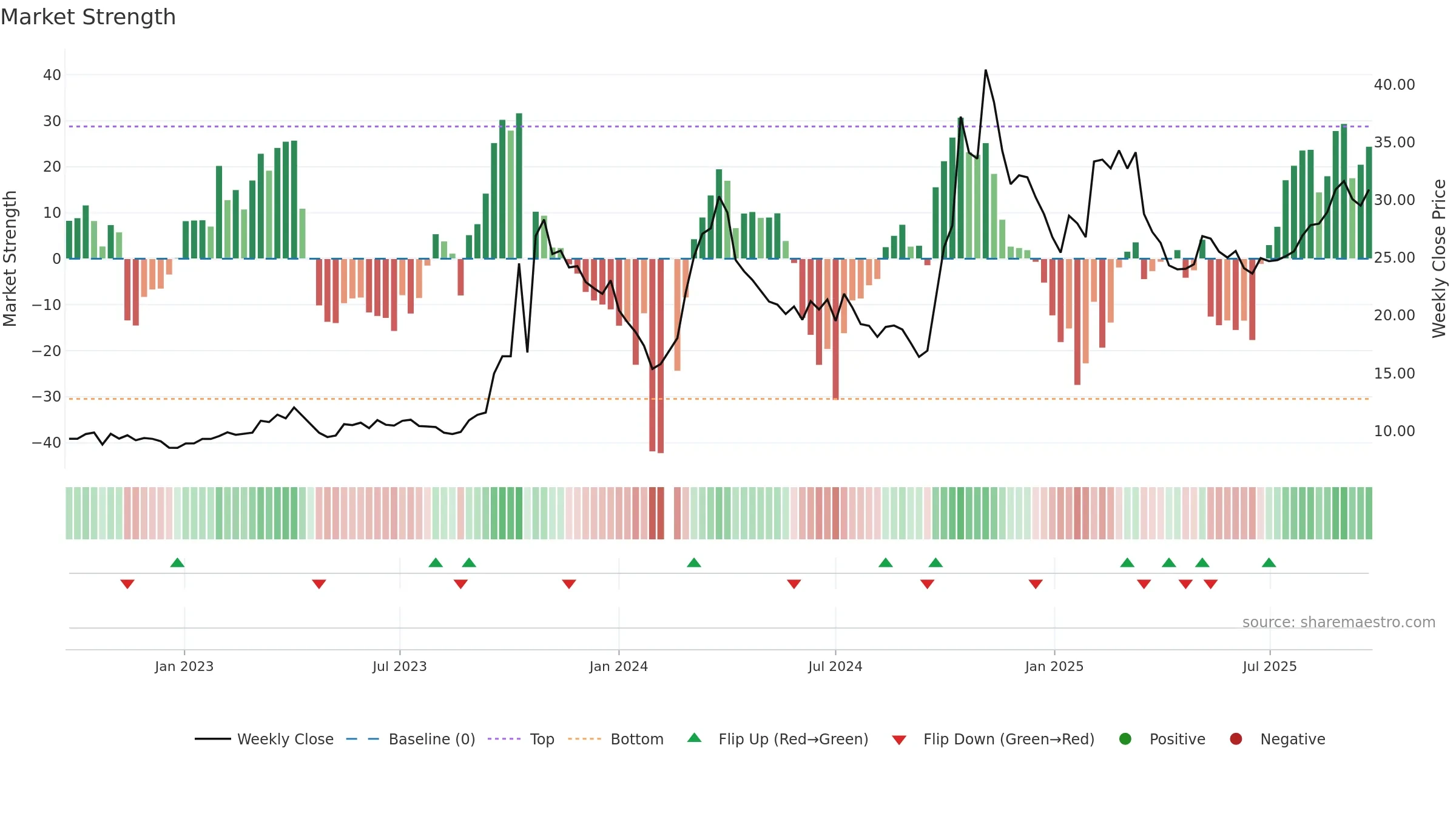This screenshot has height=819, width=1456.
Task: Click the leftmost light green heatmap cell
Action: (69, 513)
